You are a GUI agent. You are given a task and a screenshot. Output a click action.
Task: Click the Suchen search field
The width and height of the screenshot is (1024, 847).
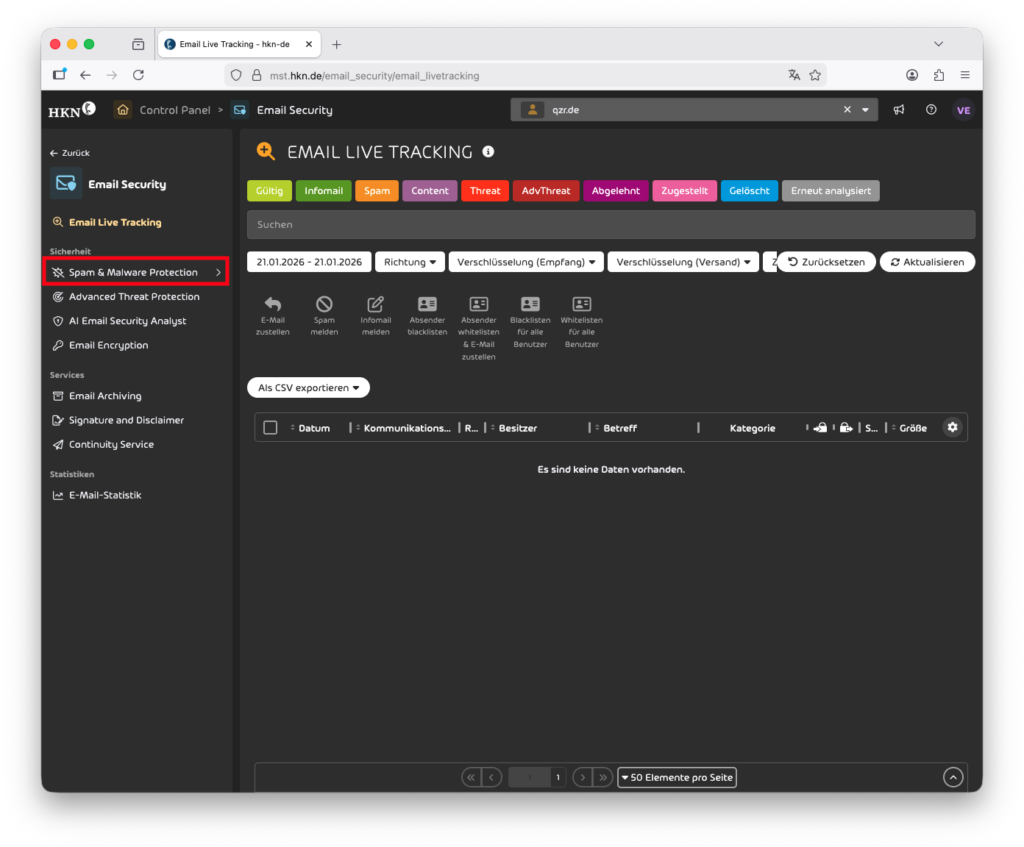click(x=610, y=224)
